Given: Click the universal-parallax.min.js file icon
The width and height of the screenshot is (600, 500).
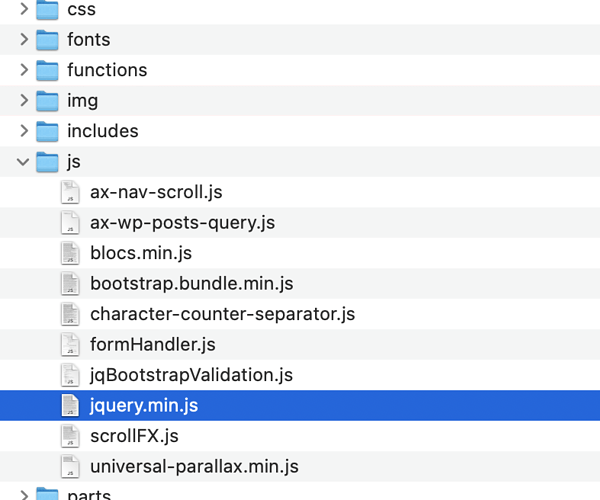Looking at the screenshot, I should (69, 467).
